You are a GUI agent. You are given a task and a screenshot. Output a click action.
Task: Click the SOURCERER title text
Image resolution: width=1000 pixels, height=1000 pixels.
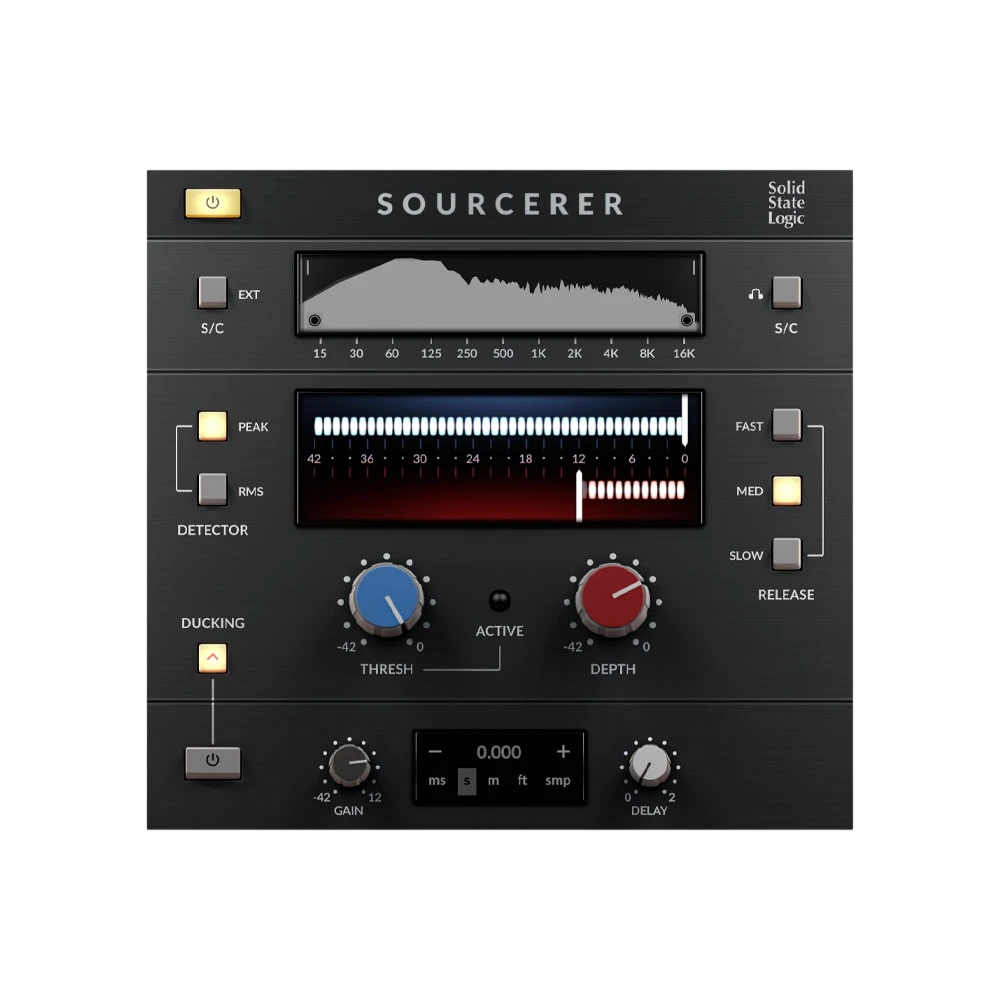click(501, 205)
